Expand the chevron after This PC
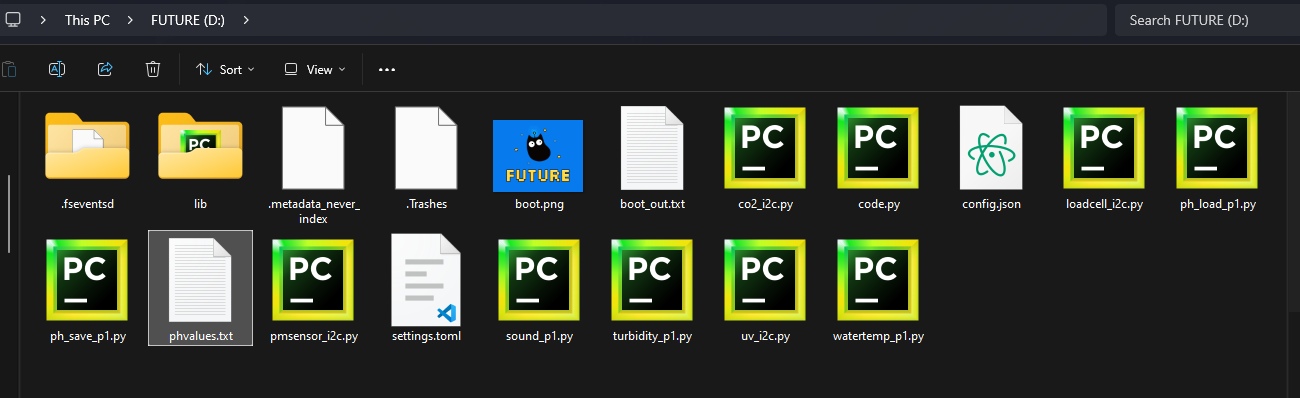Screen dimensions: 1300x398 pos(130,19)
